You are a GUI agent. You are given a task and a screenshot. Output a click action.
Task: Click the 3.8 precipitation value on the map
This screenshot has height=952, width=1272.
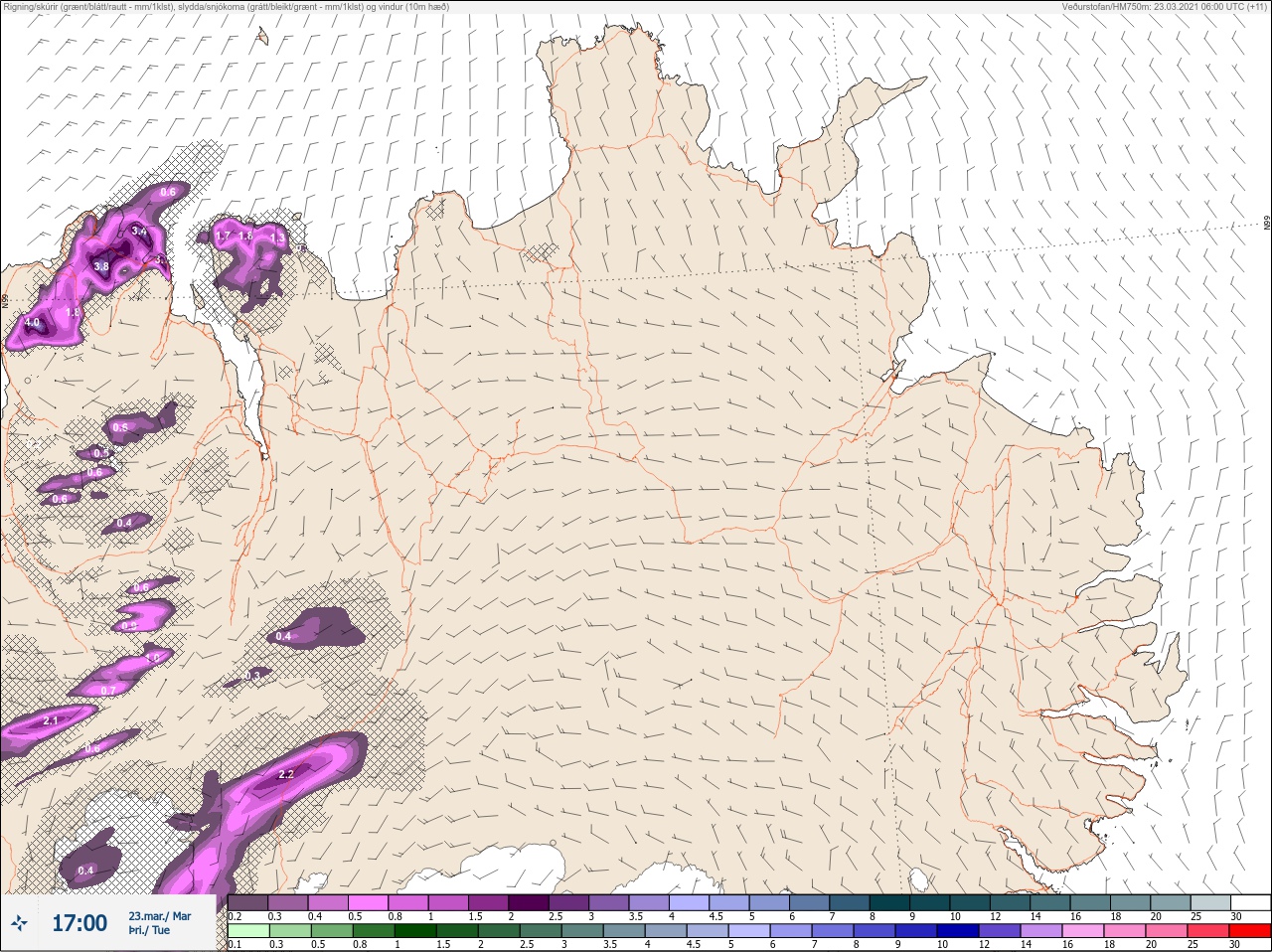tap(101, 266)
